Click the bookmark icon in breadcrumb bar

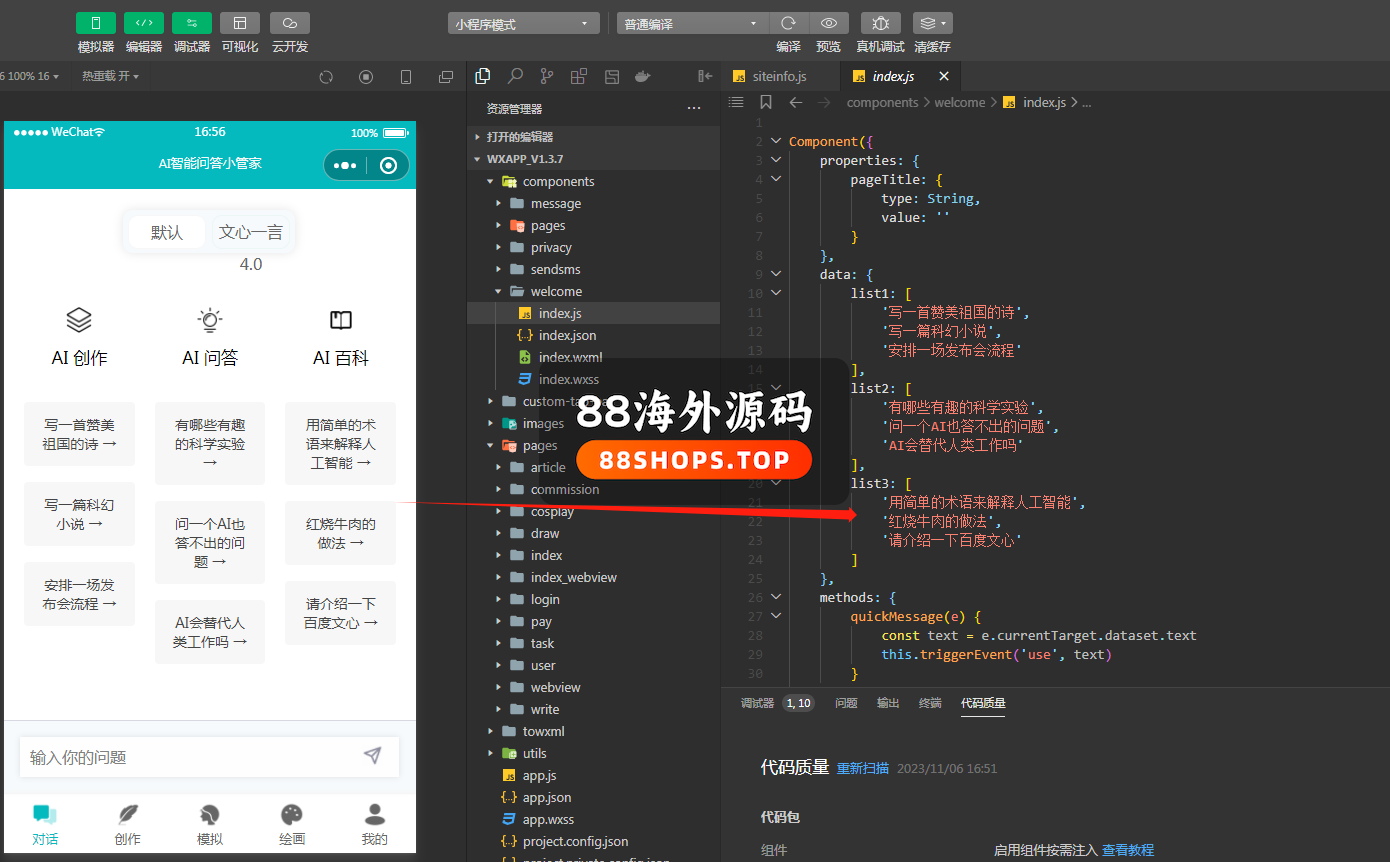766,102
